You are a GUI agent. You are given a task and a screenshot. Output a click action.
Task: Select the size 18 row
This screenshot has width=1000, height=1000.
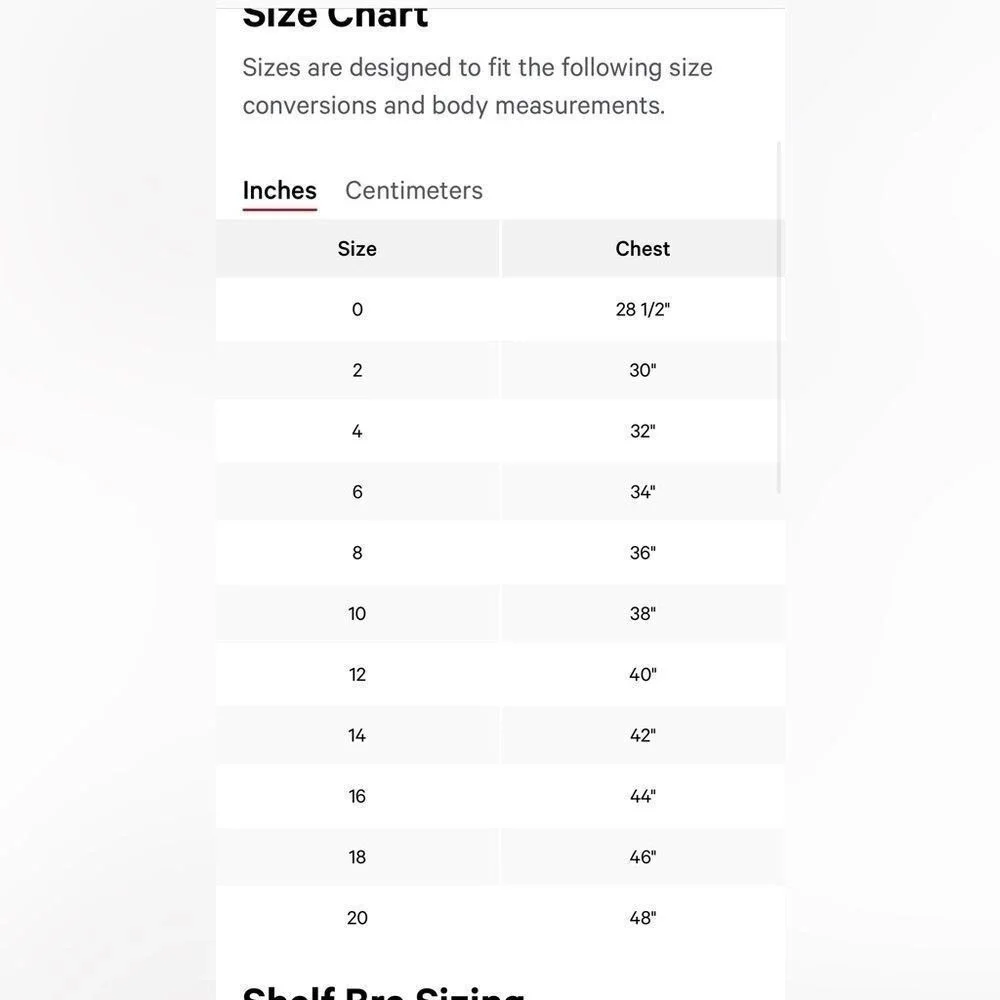(501, 857)
